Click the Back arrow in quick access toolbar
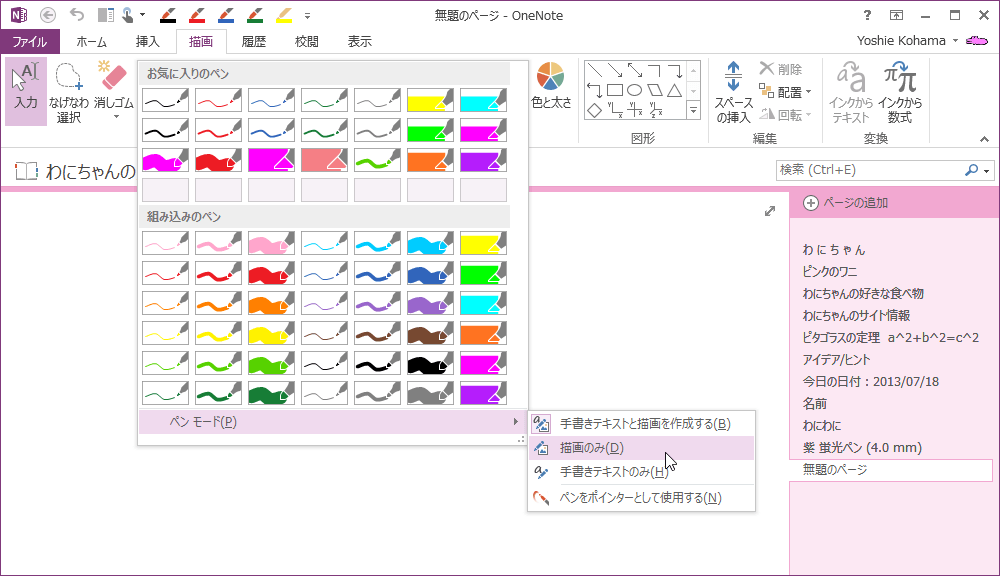 point(48,15)
